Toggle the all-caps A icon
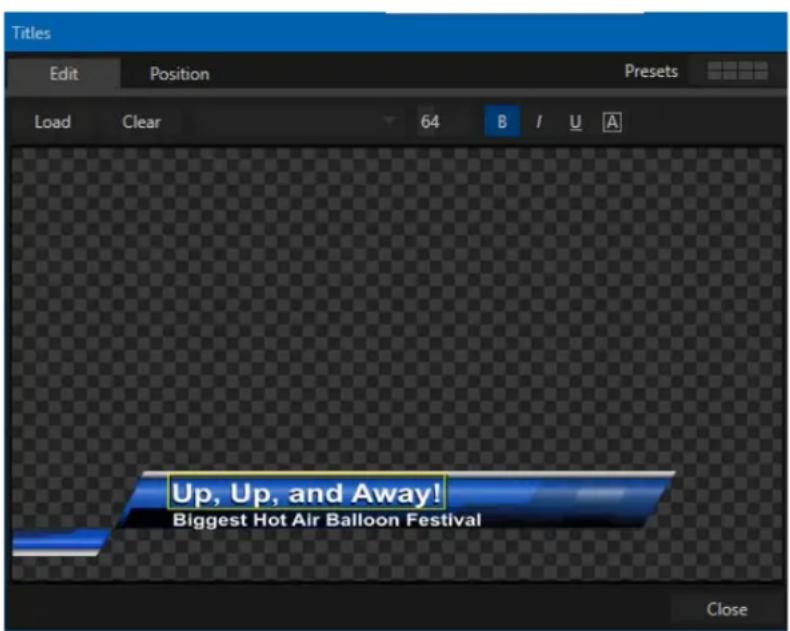Image resolution: width=790 pixels, height=631 pixels. coord(612,122)
